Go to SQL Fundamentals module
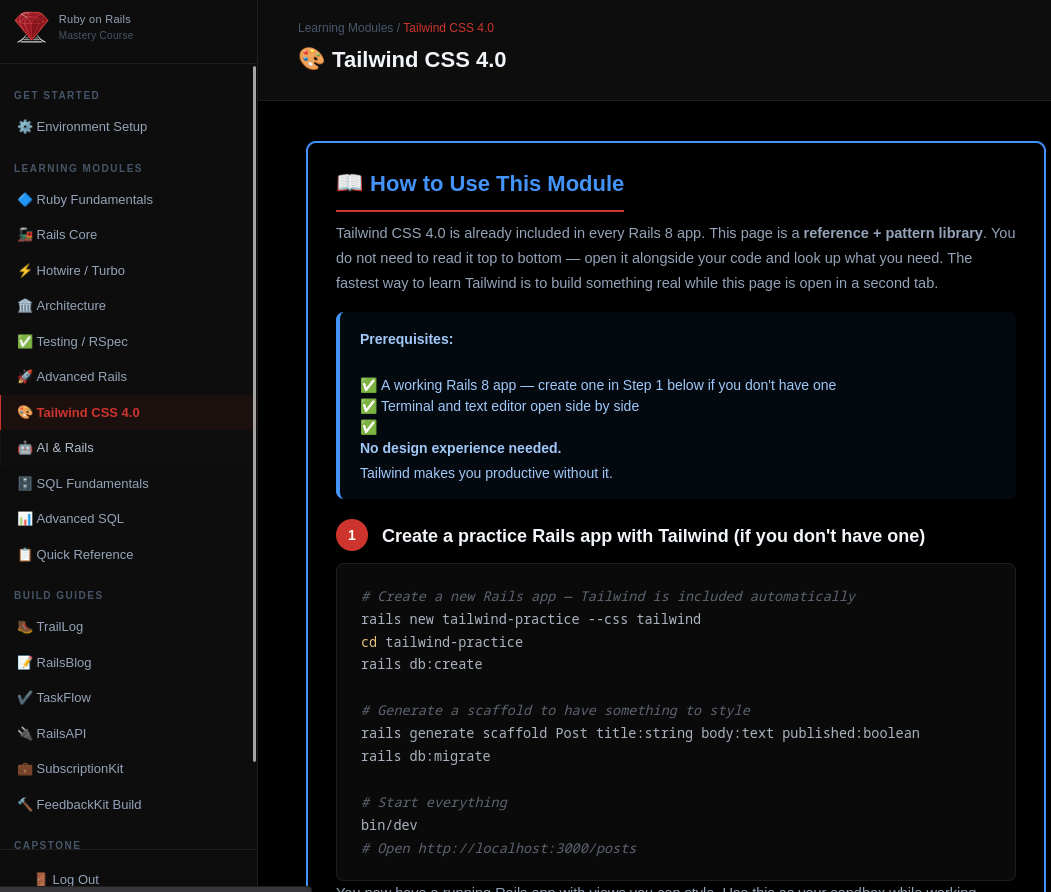 pos(127,484)
